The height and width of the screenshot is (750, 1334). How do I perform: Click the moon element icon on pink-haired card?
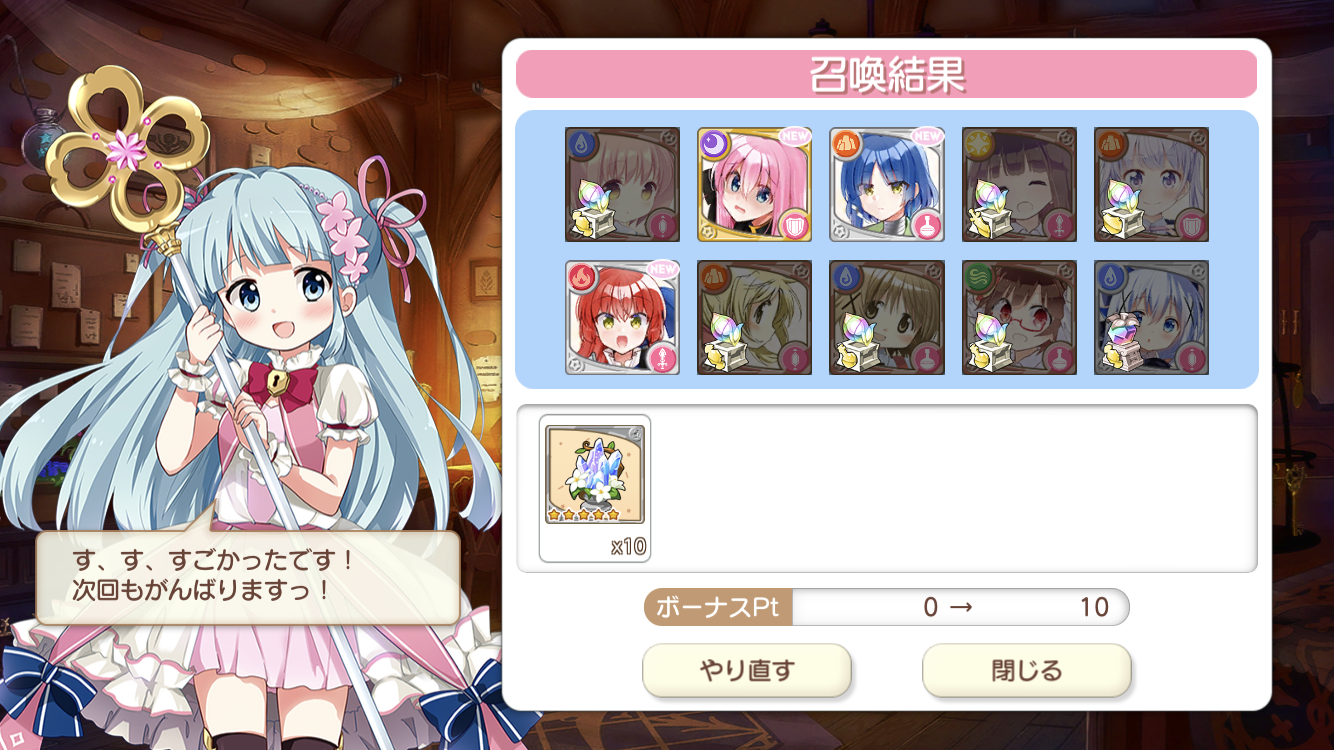[x=715, y=144]
